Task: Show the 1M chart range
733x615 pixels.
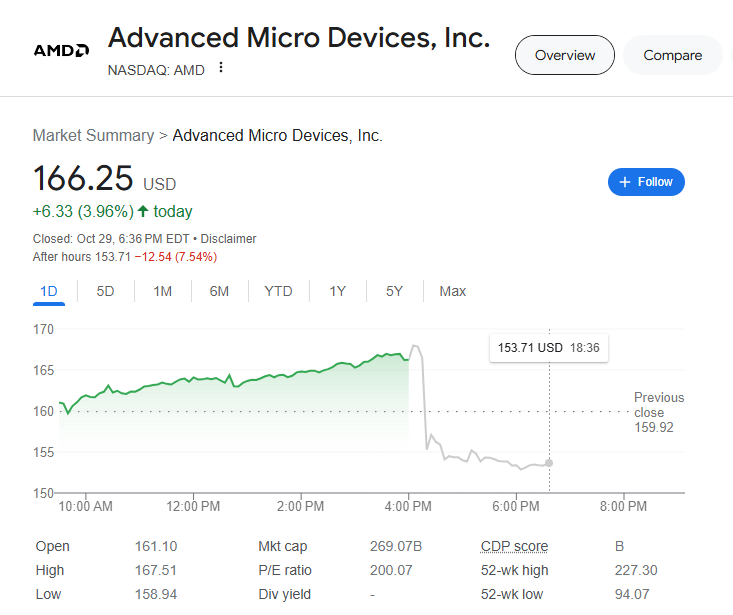Action: [x=162, y=292]
